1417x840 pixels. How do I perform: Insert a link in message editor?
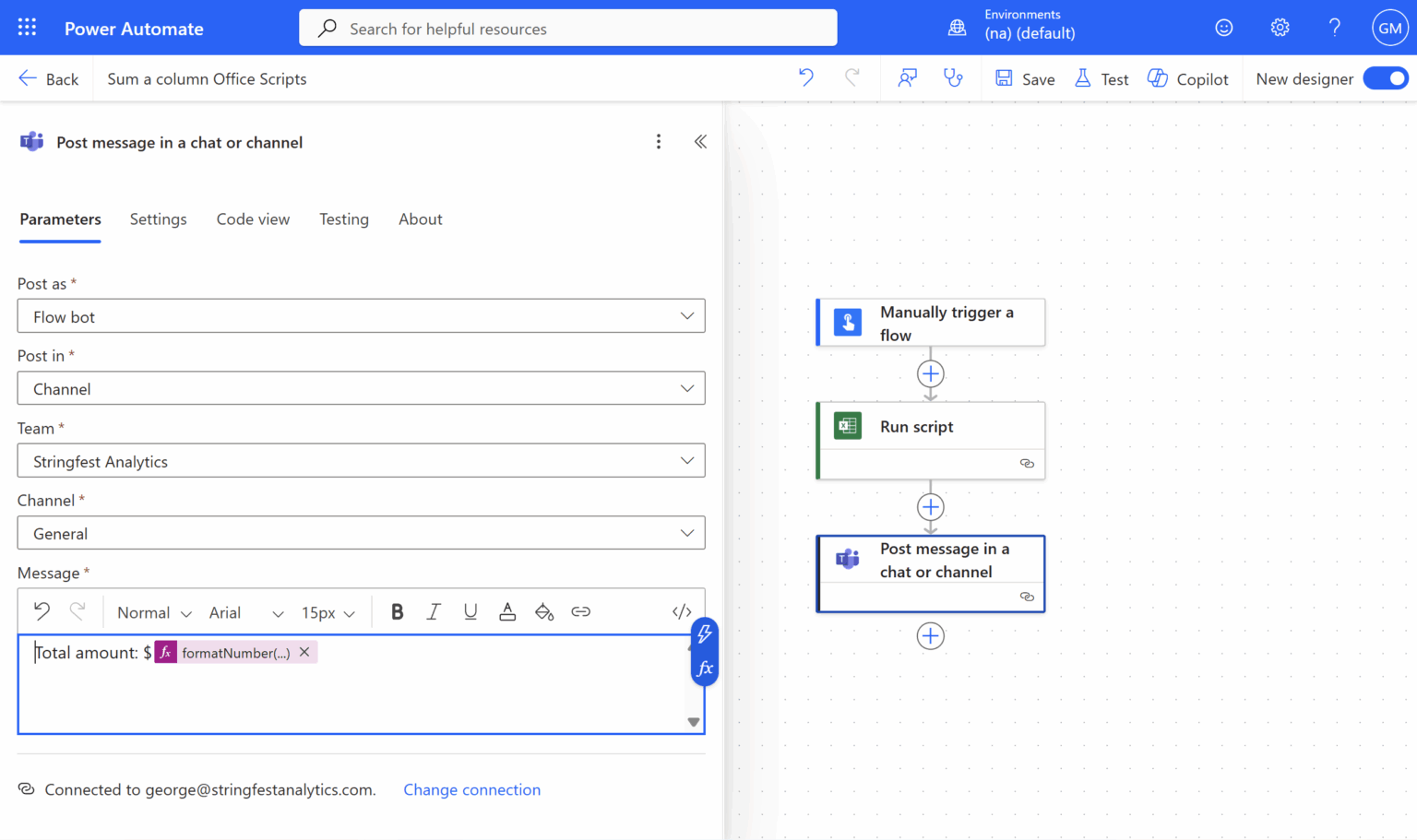coord(580,612)
